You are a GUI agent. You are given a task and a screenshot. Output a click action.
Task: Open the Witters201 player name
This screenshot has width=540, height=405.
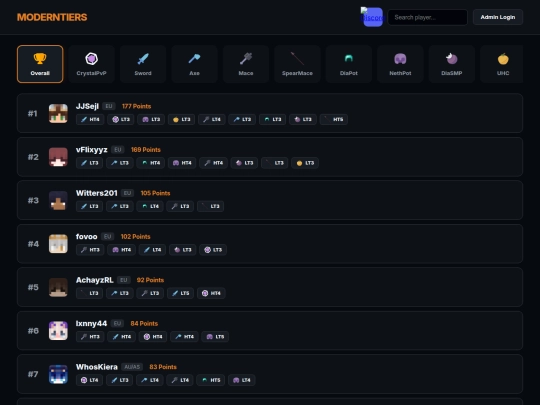[x=97, y=193]
